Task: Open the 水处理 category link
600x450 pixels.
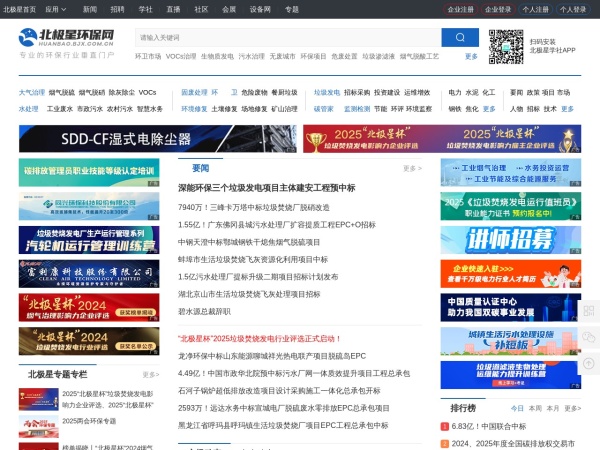Action: point(29,109)
